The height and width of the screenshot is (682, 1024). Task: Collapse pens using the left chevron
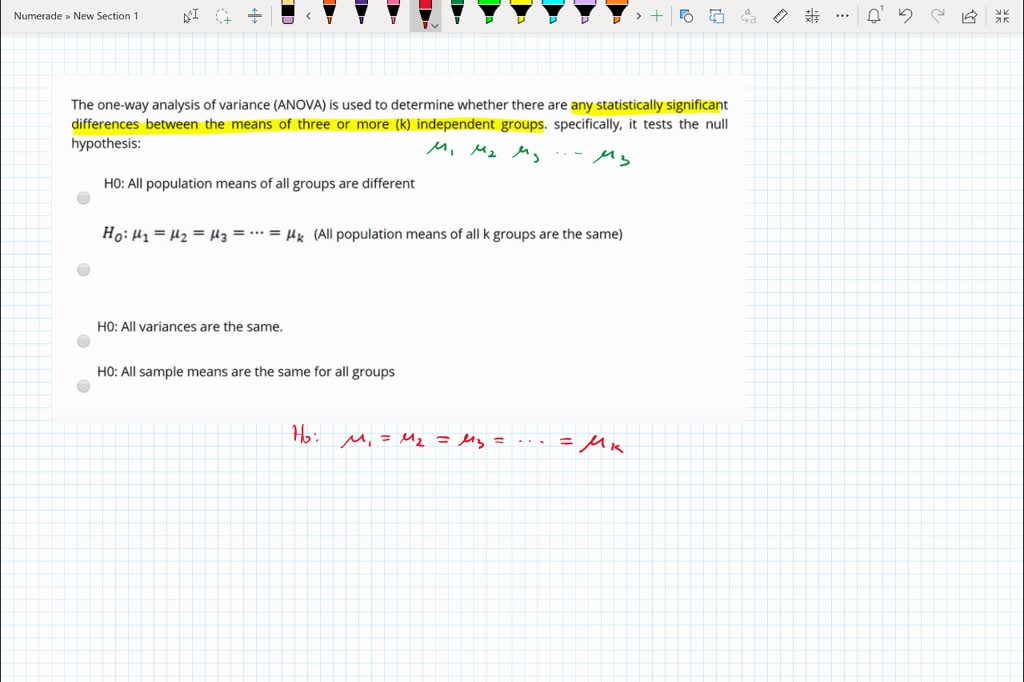click(x=308, y=16)
